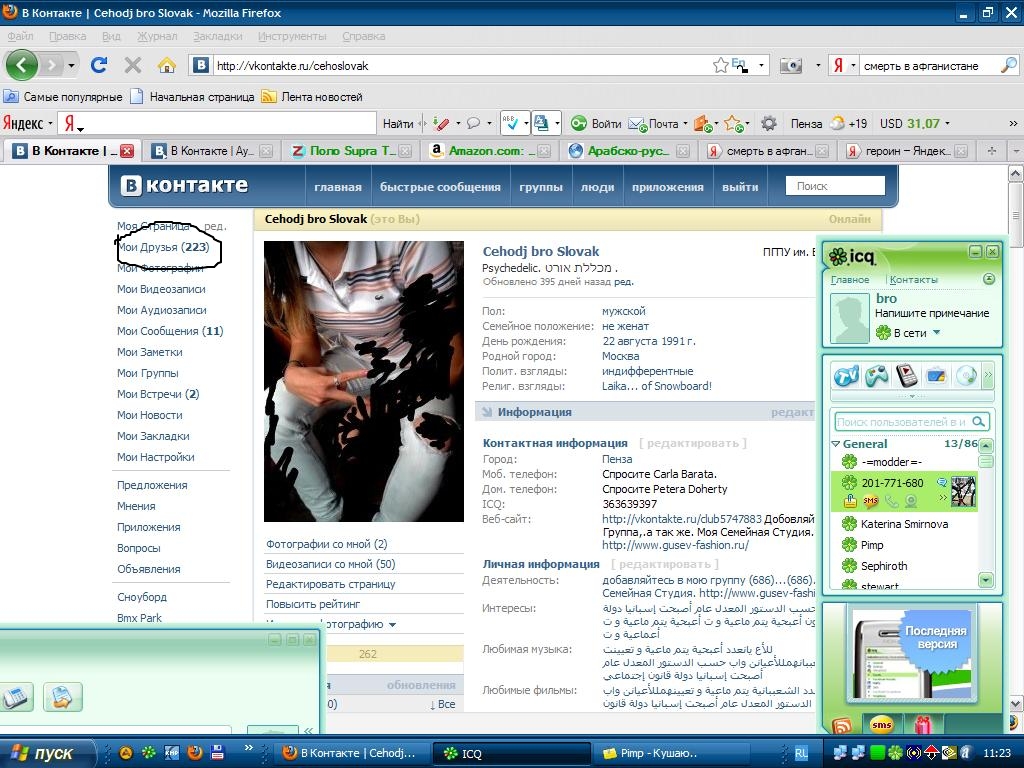Click phone call icon under contact 201-771-680
This screenshot has height=768, width=1024.
[x=891, y=501]
